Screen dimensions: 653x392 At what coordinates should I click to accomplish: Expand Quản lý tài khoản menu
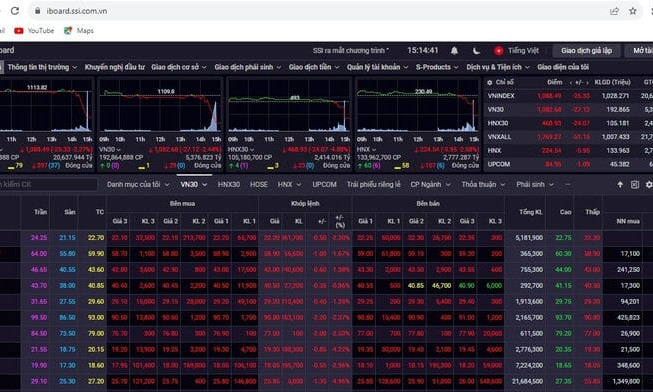click(x=377, y=67)
